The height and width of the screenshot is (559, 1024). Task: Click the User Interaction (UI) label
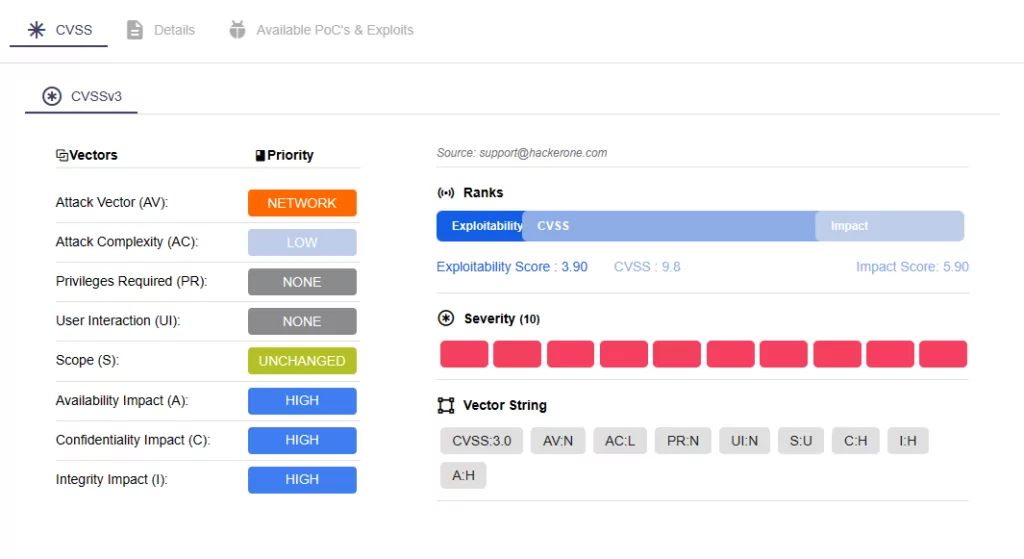[118, 321]
